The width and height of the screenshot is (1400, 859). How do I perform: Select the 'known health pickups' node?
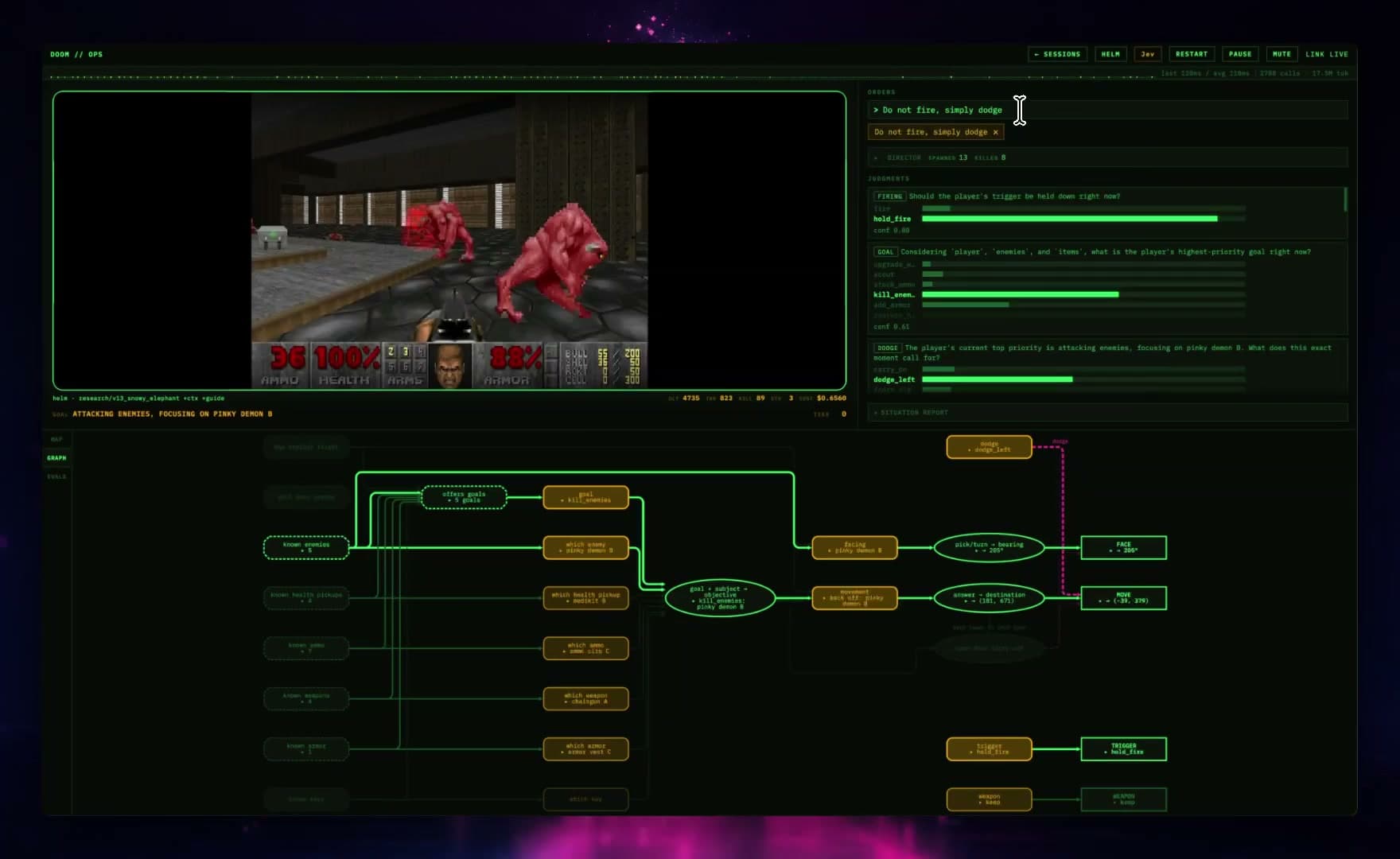click(x=306, y=597)
